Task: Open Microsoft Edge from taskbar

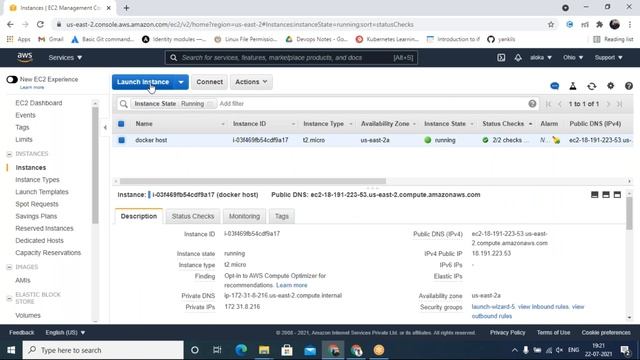Action: 241,350
